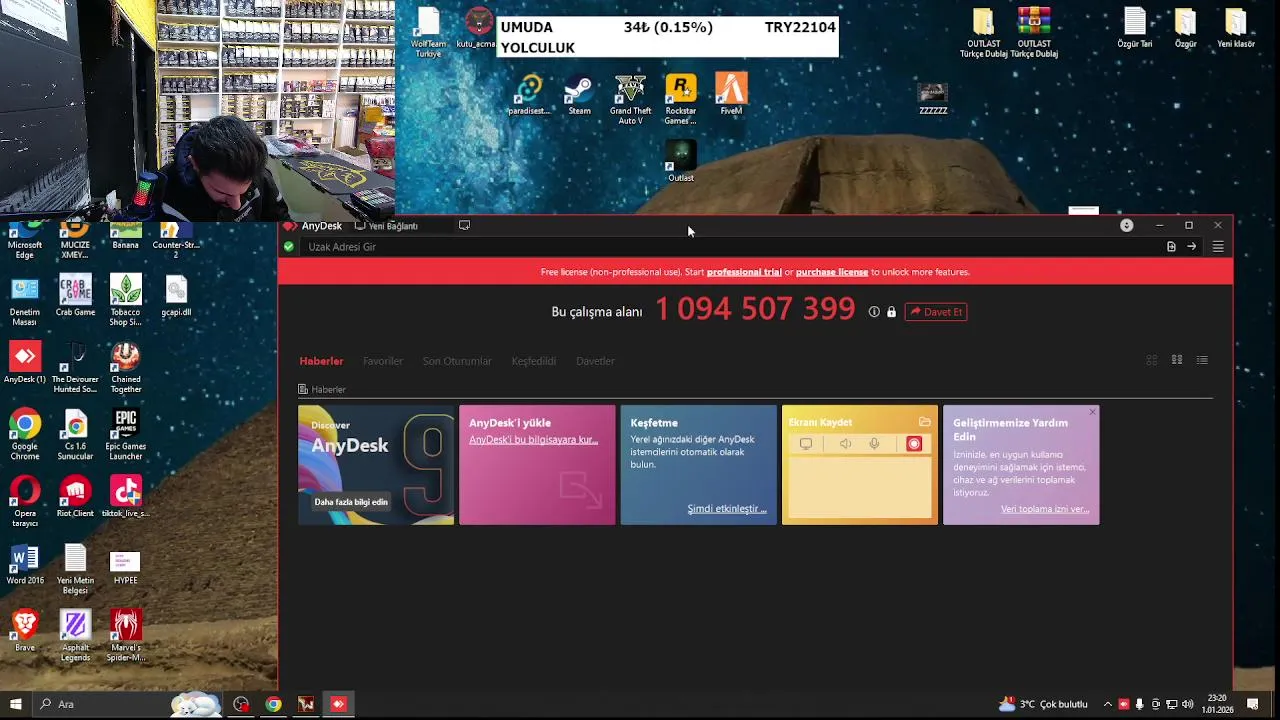Click the Uzak Adresi Gir address field
Image resolution: width=1280 pixels, height=720 pixels.
730,247
